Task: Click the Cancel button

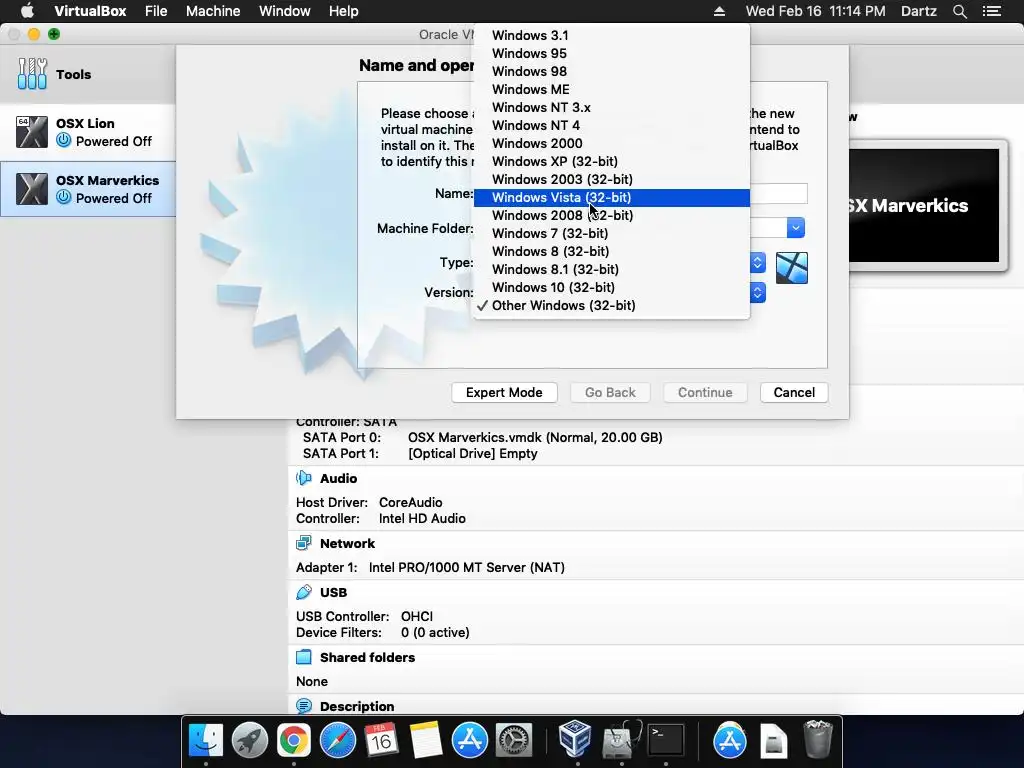Action: click(x=794, y=392)
